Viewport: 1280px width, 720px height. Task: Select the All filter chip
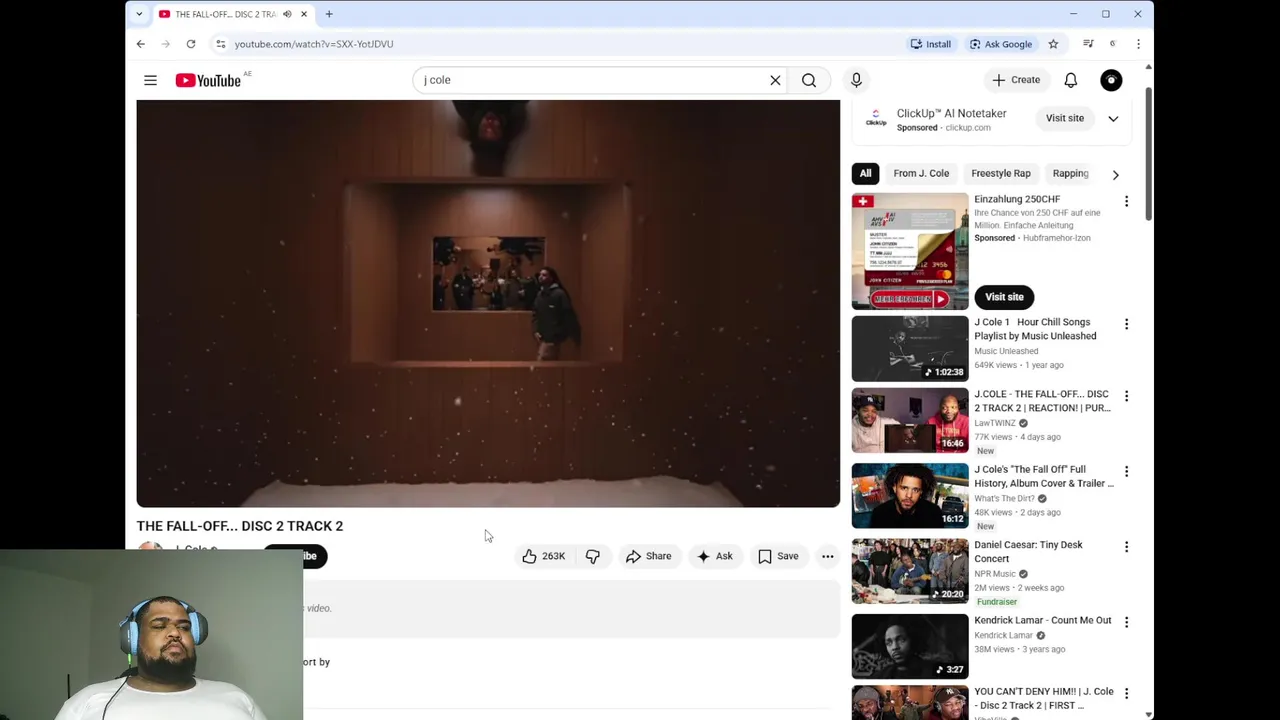(x=865, y=173)
